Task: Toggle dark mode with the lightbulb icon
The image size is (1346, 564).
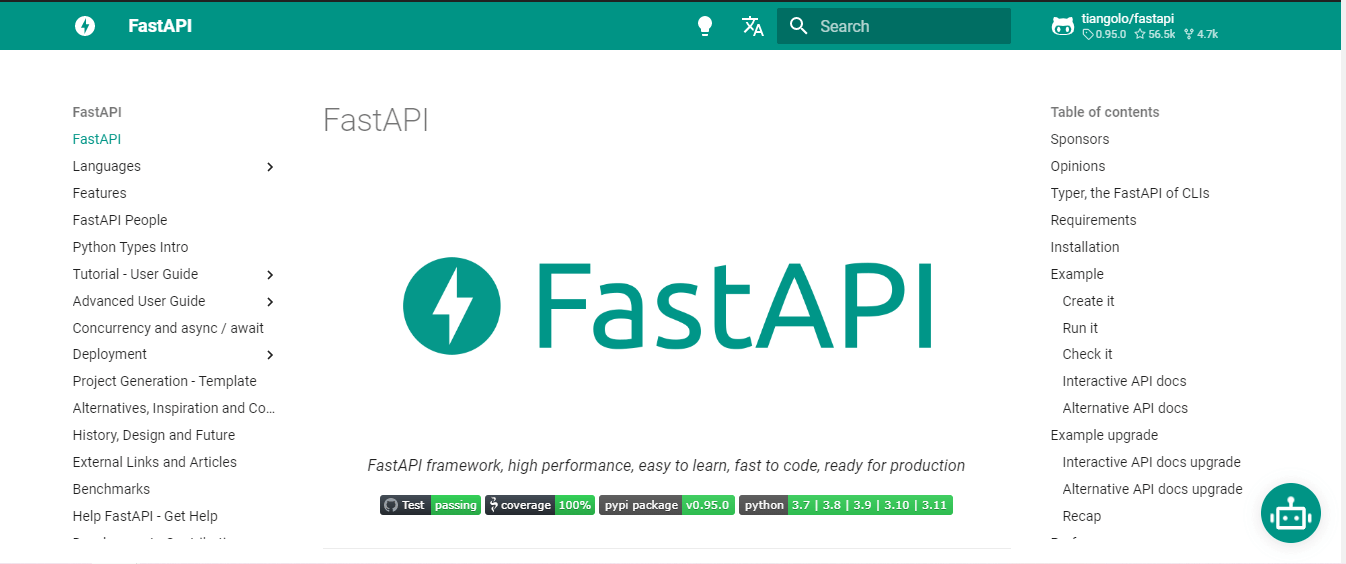Action: [705, 26]
